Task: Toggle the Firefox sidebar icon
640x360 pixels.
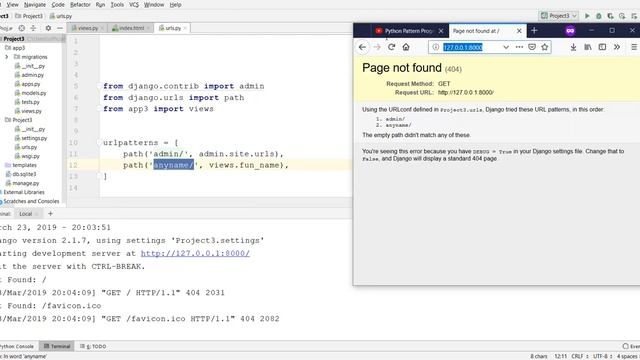Action: click(x=602, y=47)
